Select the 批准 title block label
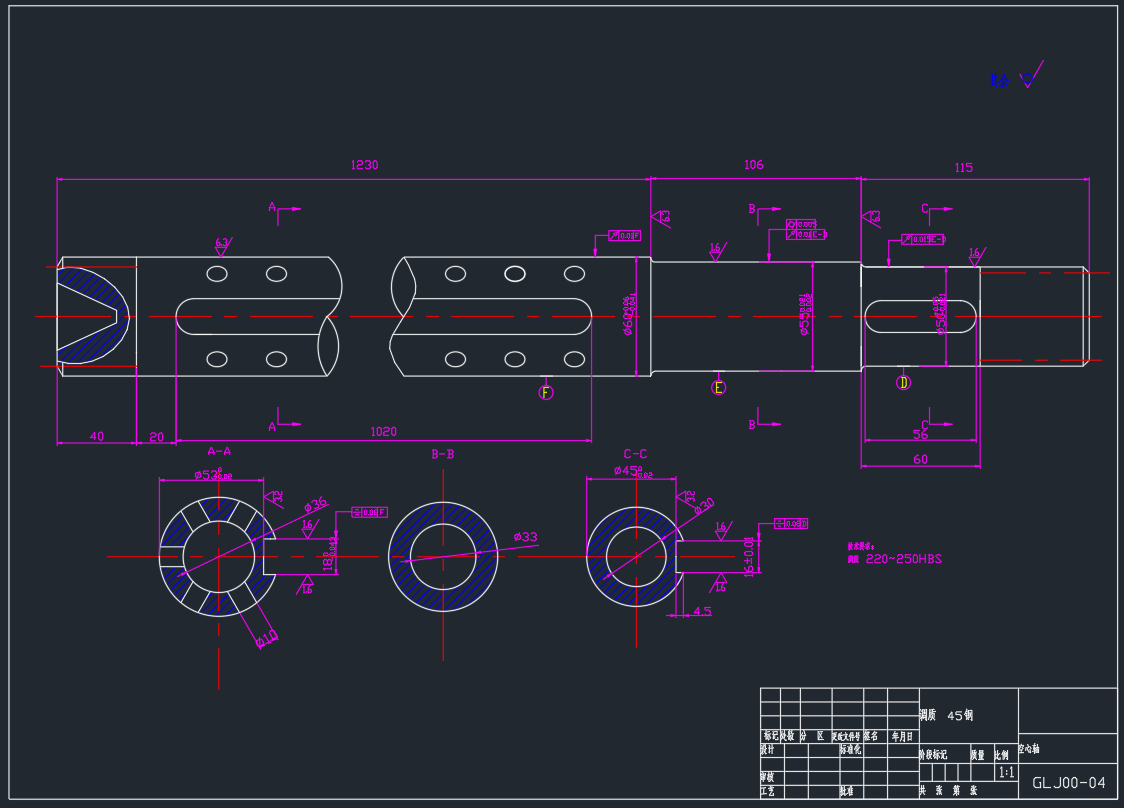This screenshot has height=808, width=1124. click(x=847, y=792)
